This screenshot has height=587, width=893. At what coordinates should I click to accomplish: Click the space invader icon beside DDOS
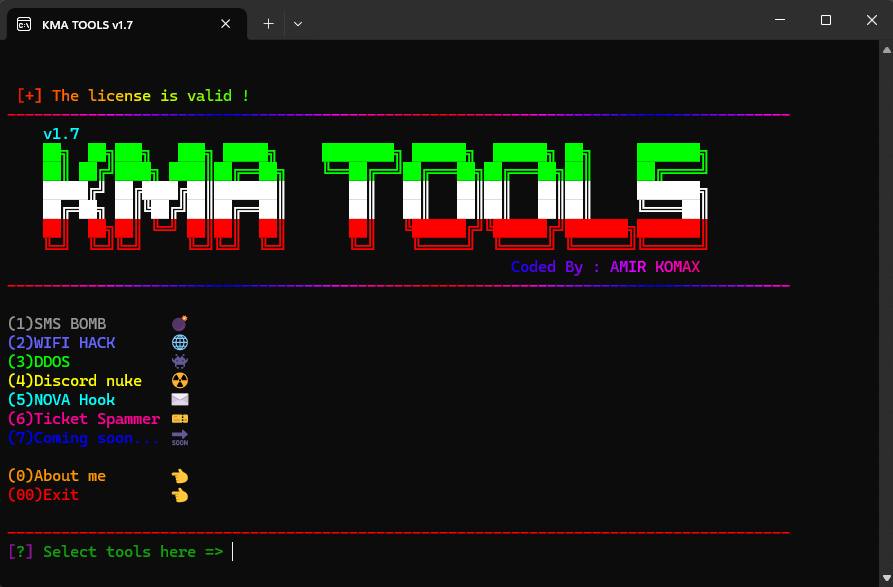pos(180,361)
